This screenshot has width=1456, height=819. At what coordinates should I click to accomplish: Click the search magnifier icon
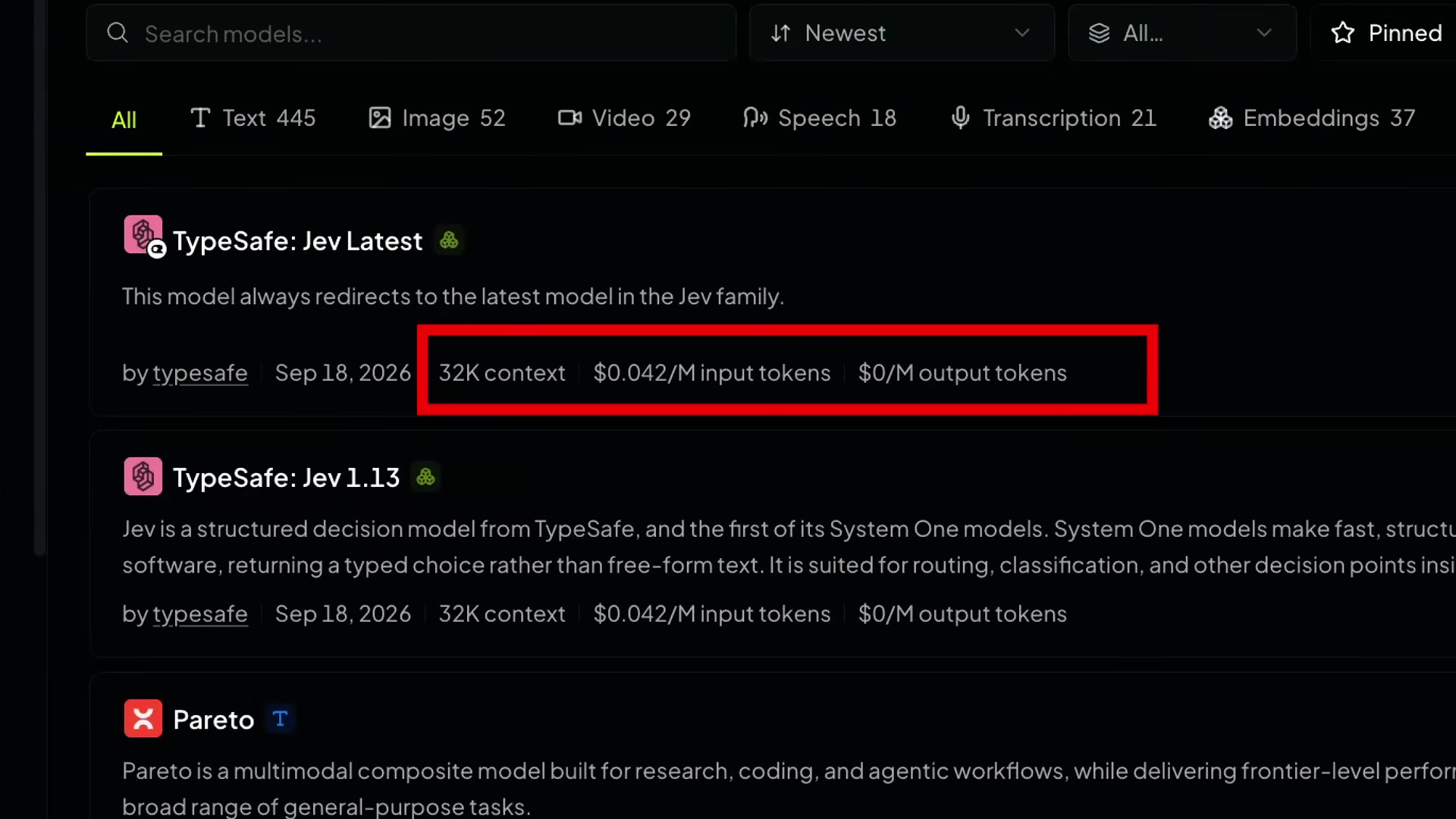[x=118, y=33]
